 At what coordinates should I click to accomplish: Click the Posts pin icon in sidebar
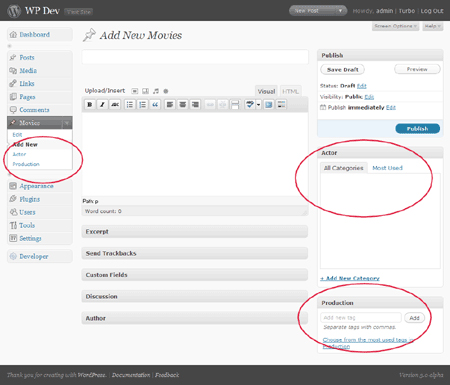[13, 57]
